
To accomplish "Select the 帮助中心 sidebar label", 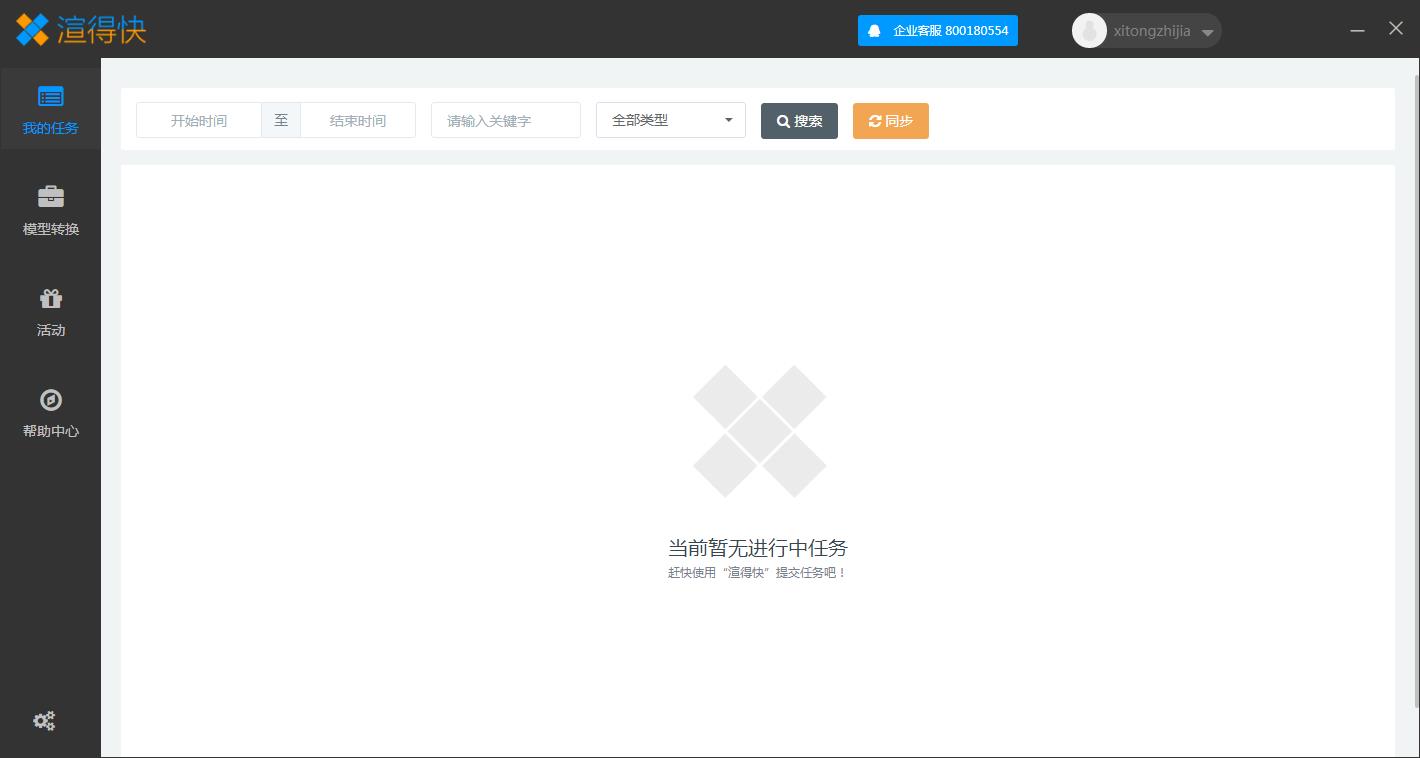I will tap(50, 431).
